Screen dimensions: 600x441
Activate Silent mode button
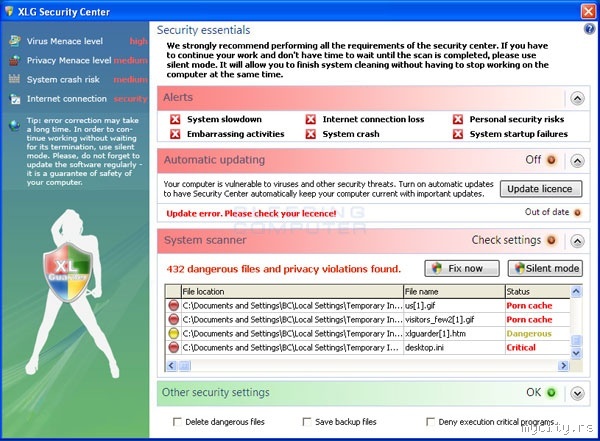(545, 268)
